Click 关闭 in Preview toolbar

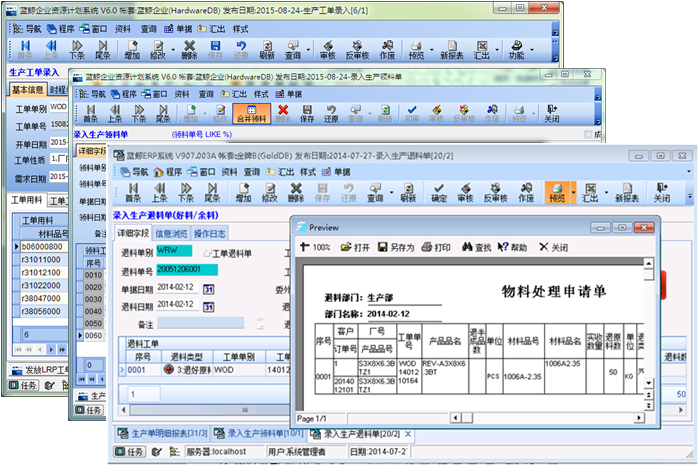coord(554,247)
